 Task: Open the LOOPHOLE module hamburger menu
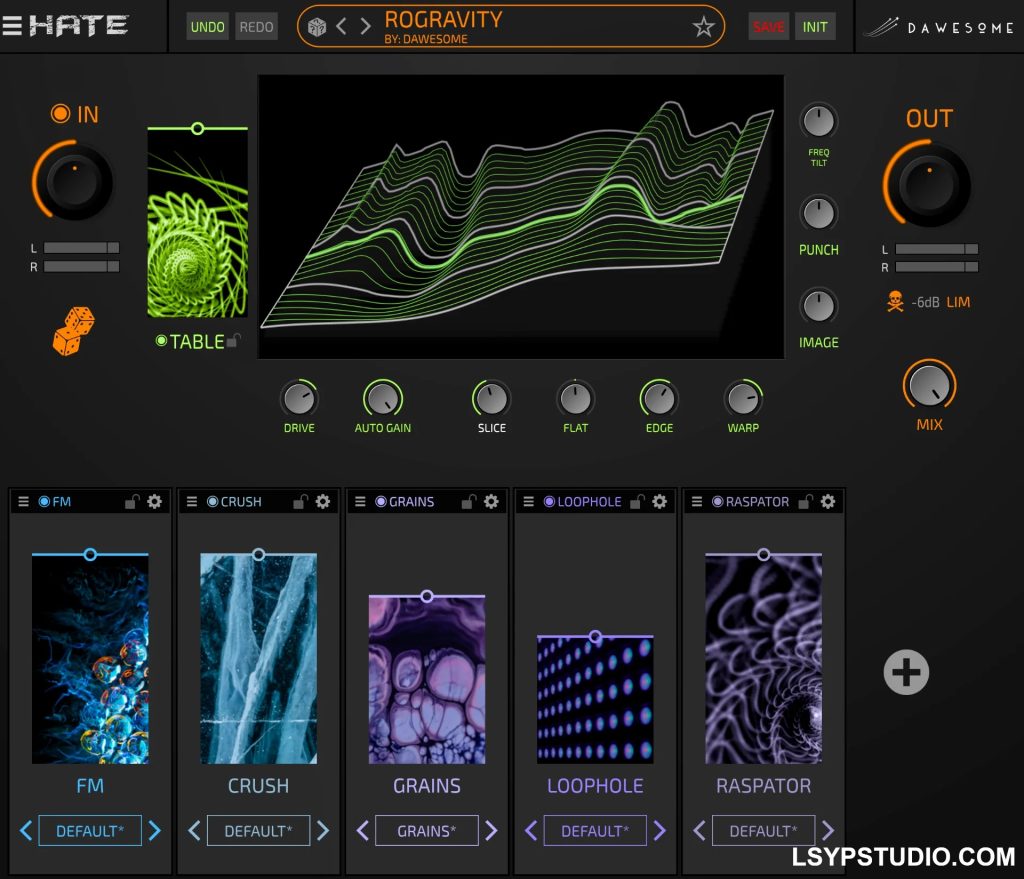point(528,502)
